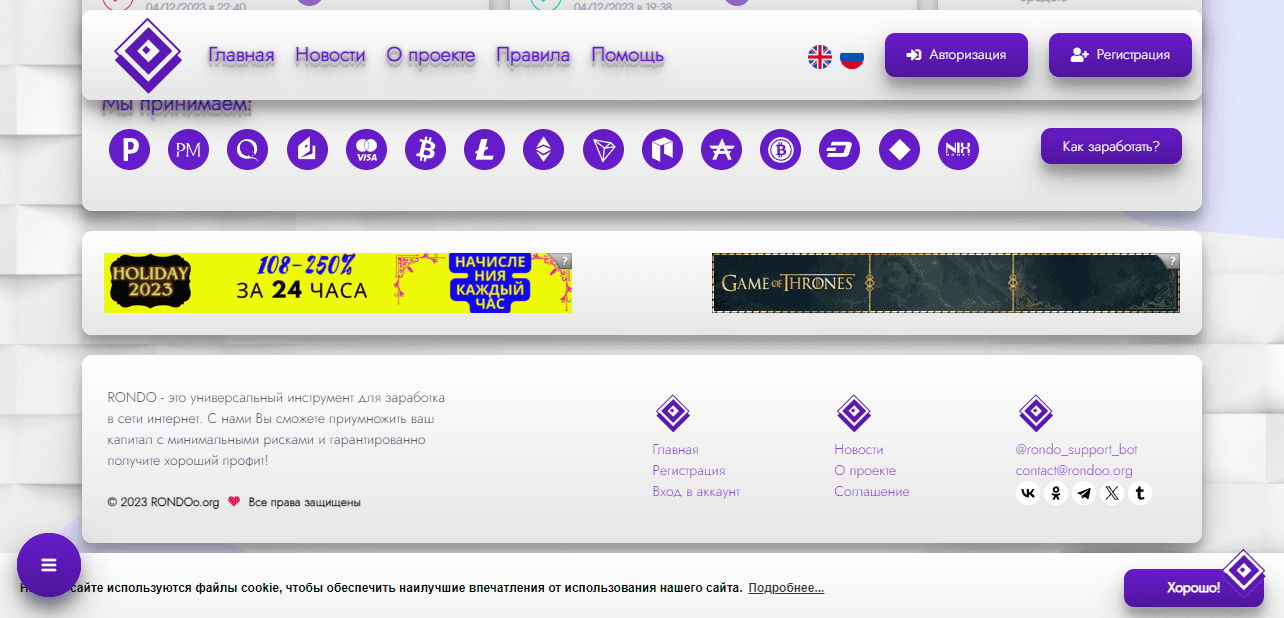Open the Новости menu item in header
1284x618 pixels.
pos(330,55)
